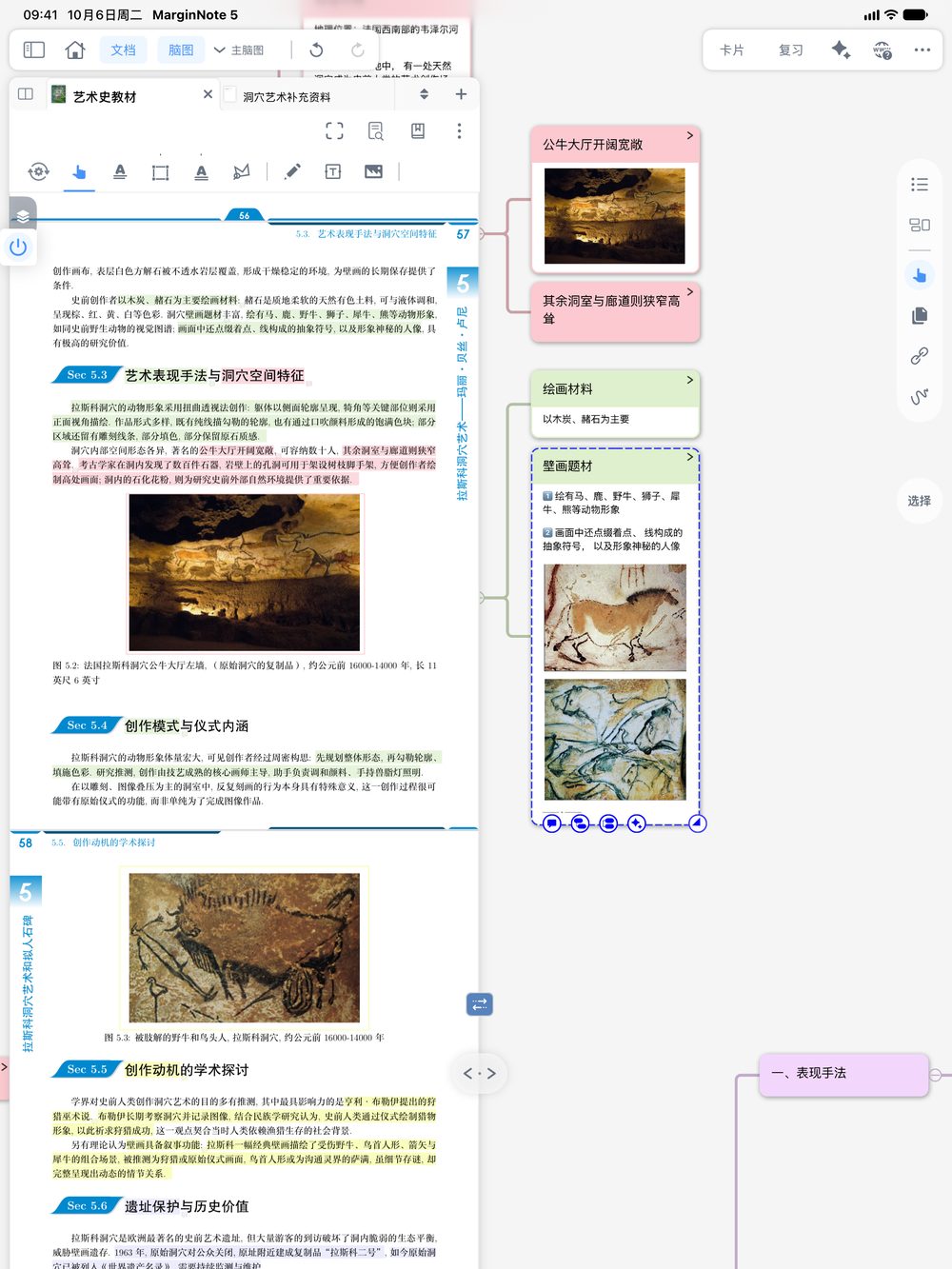Close the 艺术史教材 tab

tap(208, 94)
